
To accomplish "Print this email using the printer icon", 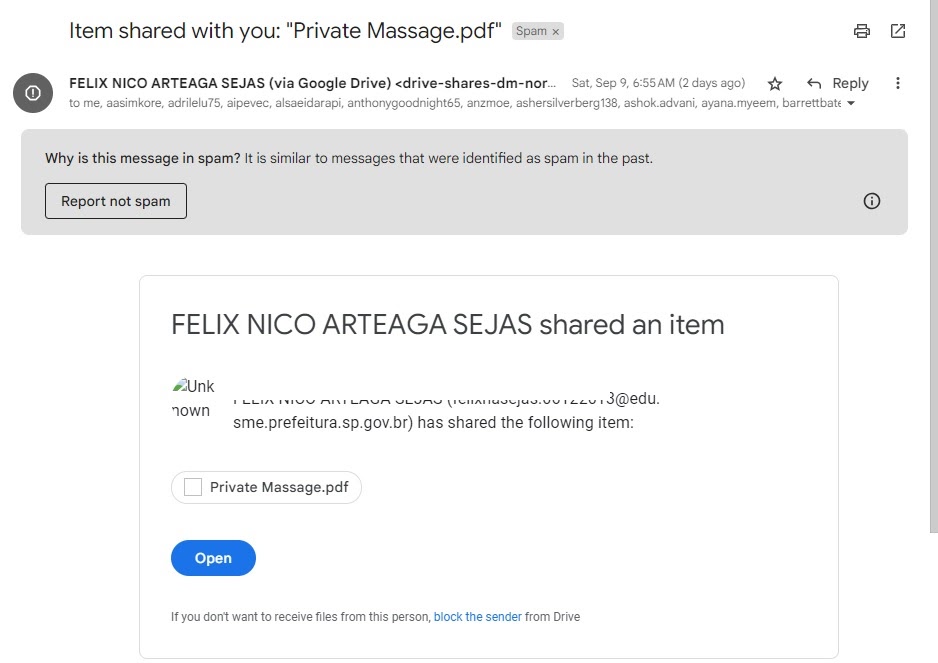I will pos(862,31).
